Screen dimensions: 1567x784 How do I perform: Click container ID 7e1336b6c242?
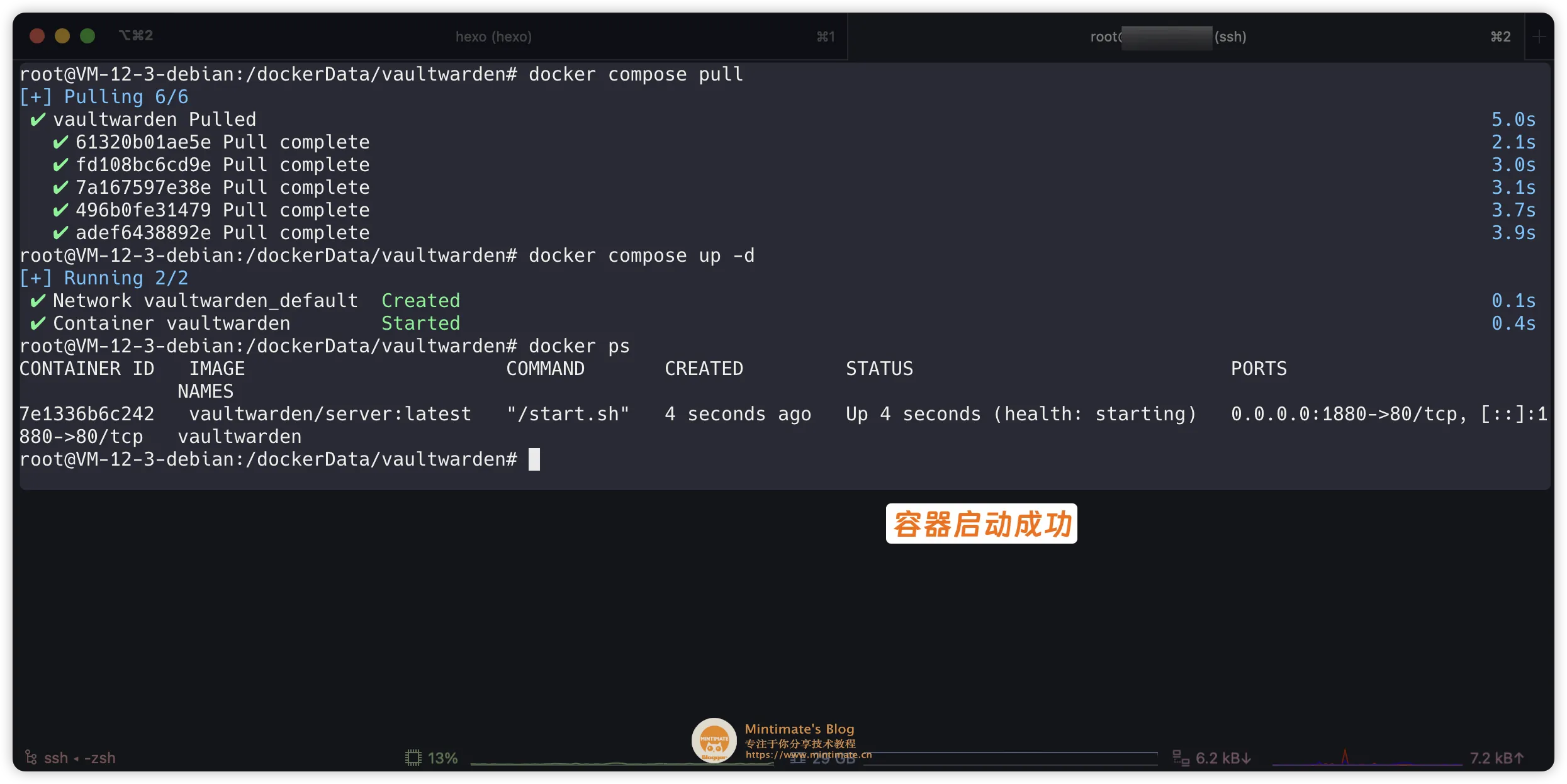pos(87,414)
